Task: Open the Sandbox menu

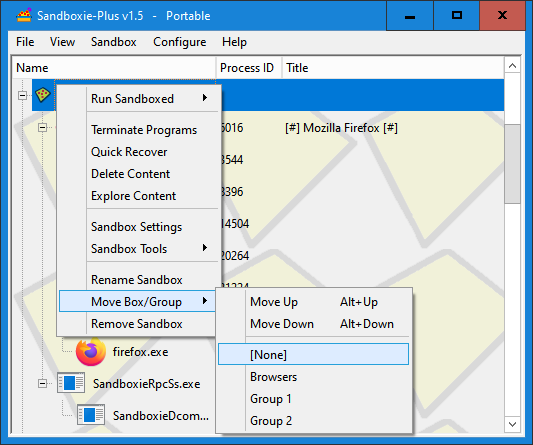Action: [x=114, y=42]
